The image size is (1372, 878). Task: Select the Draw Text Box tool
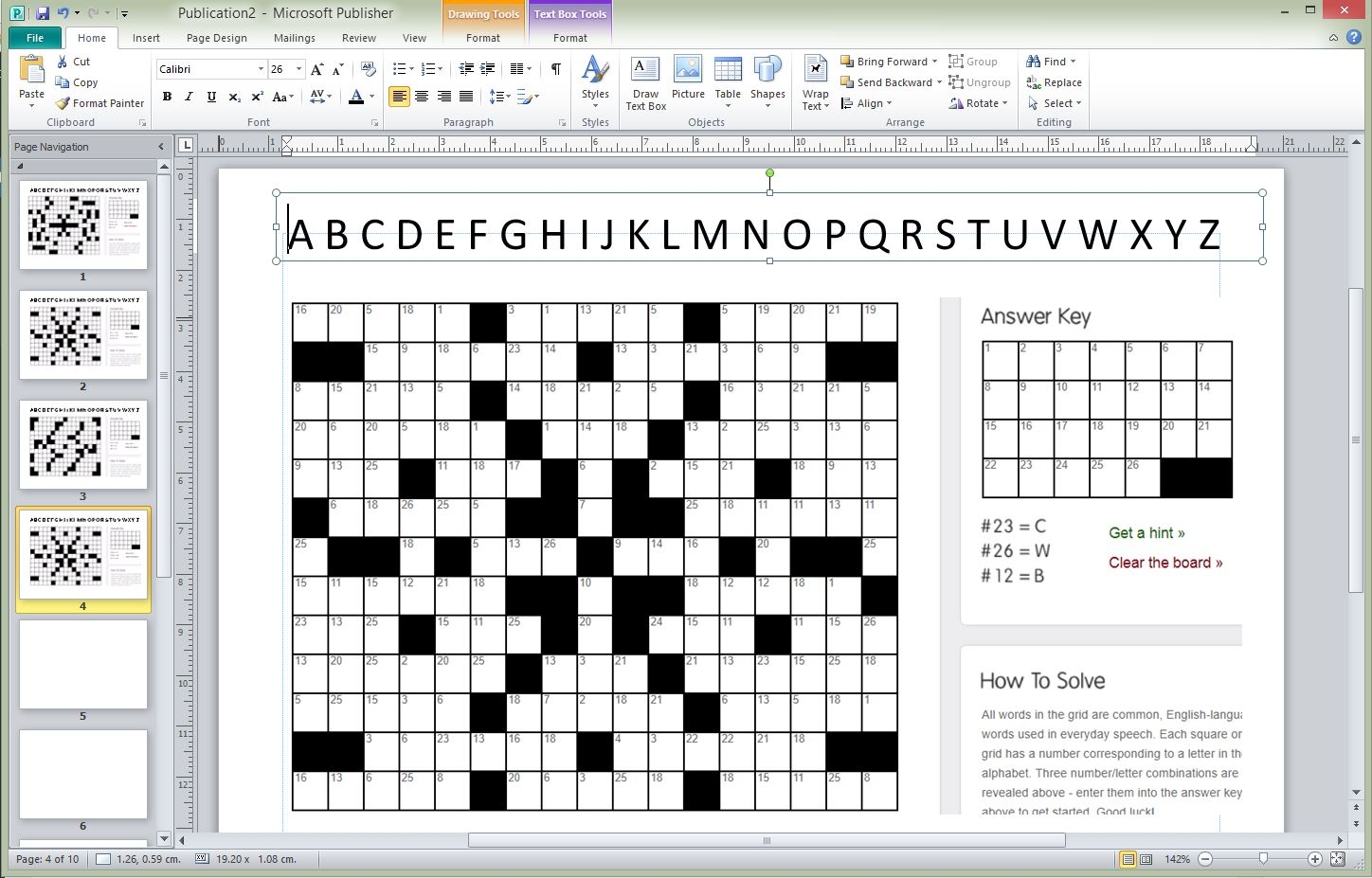pyautogui.click(x=644, y=81)
